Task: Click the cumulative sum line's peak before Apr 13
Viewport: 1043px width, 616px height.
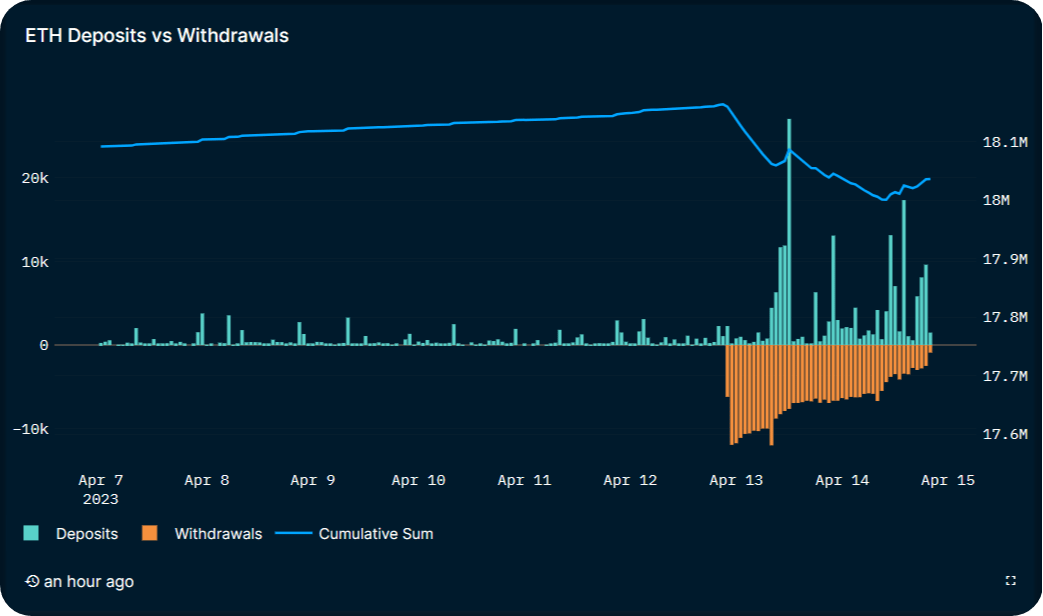Action: point(721,104)
